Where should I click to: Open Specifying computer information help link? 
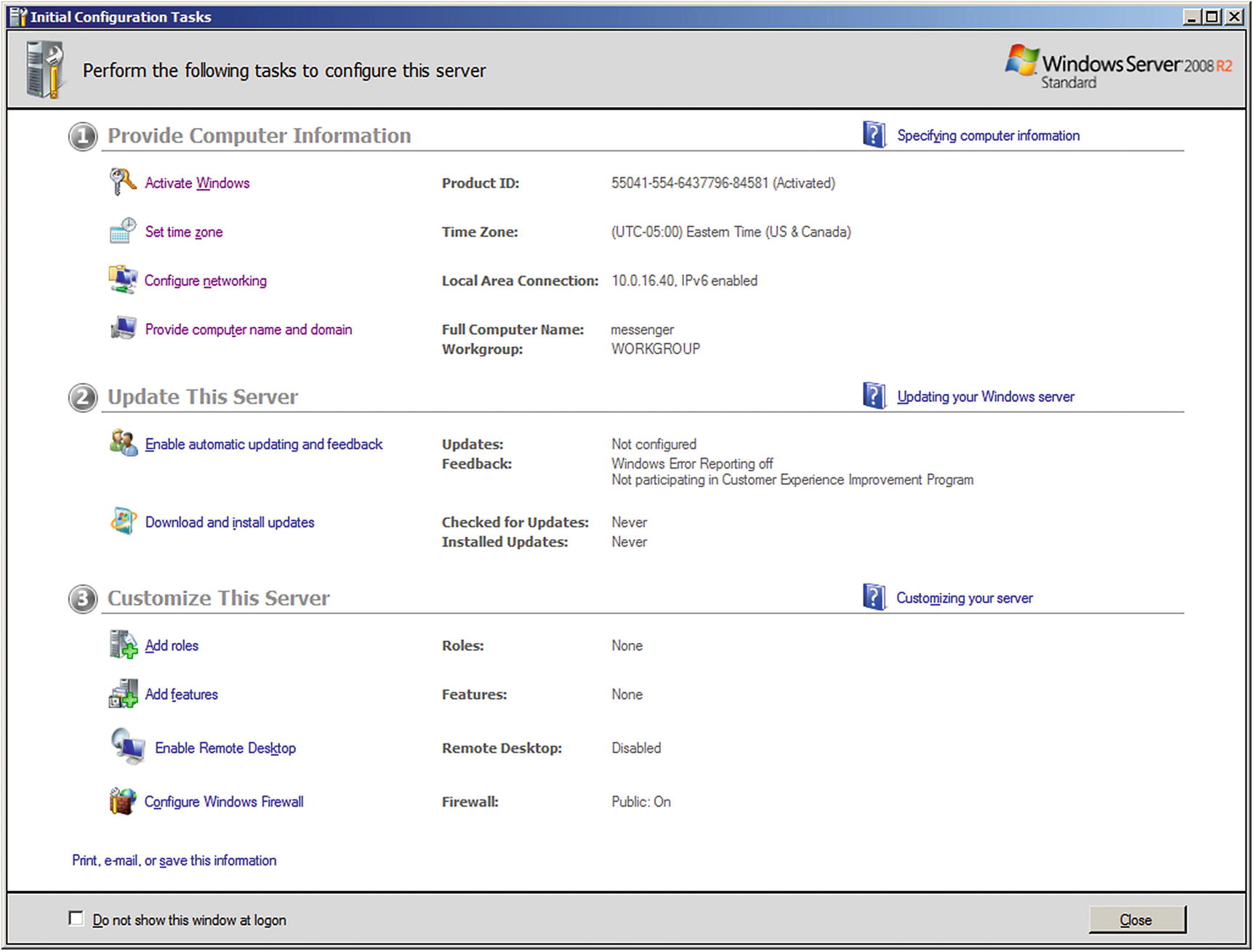pyautogui.click(x=989, y=135)
